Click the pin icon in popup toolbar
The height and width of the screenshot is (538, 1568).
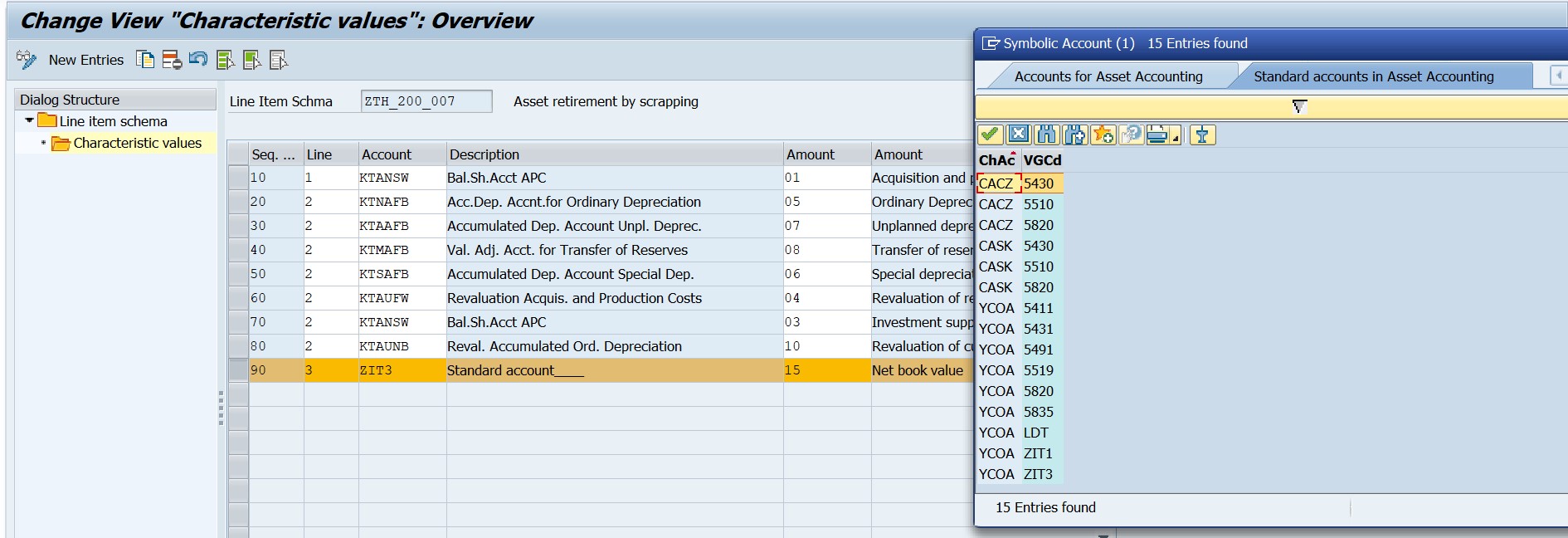tap(1202, 134)
